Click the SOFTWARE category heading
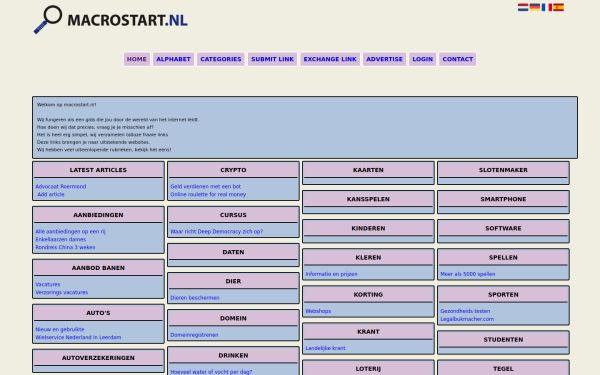Viewport: 600px width, 375px height. tap(503, 228)
